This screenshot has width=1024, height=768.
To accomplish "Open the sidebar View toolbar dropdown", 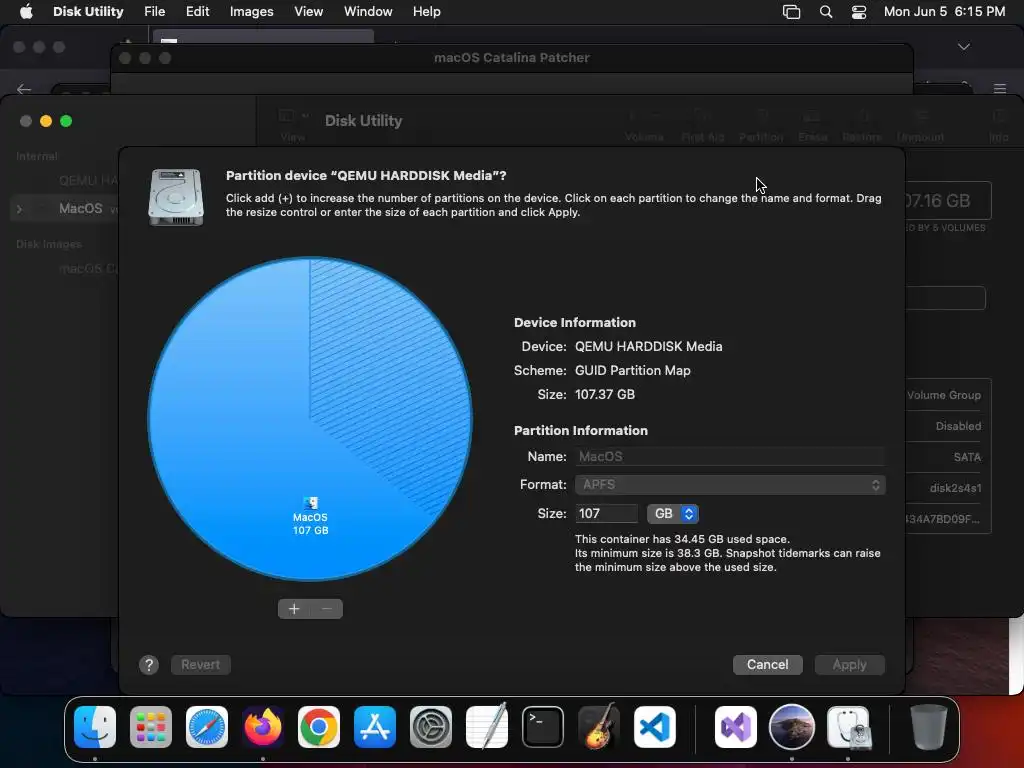I will [x=293, y=125].
